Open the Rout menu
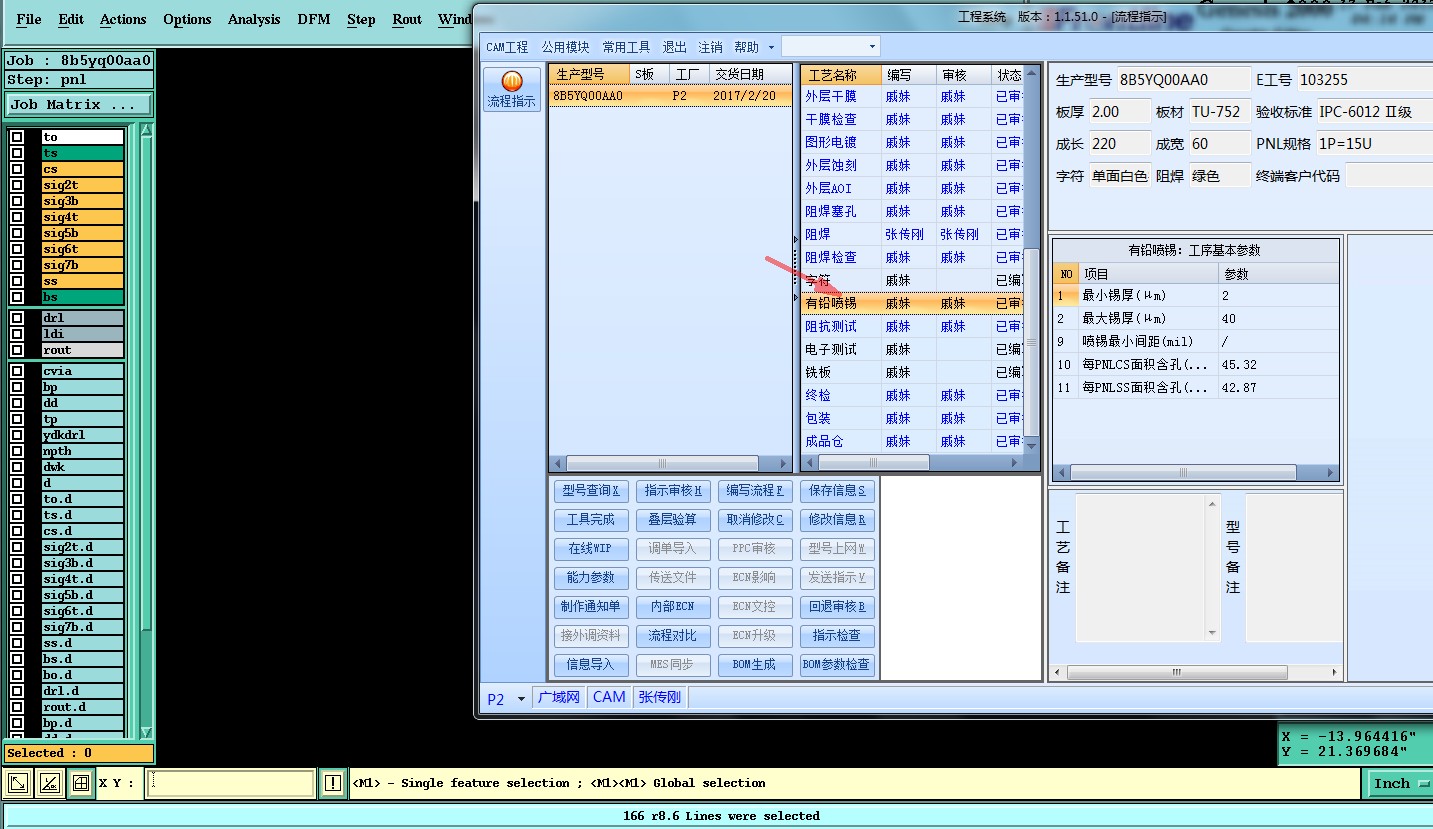 (x=407, y=19)
